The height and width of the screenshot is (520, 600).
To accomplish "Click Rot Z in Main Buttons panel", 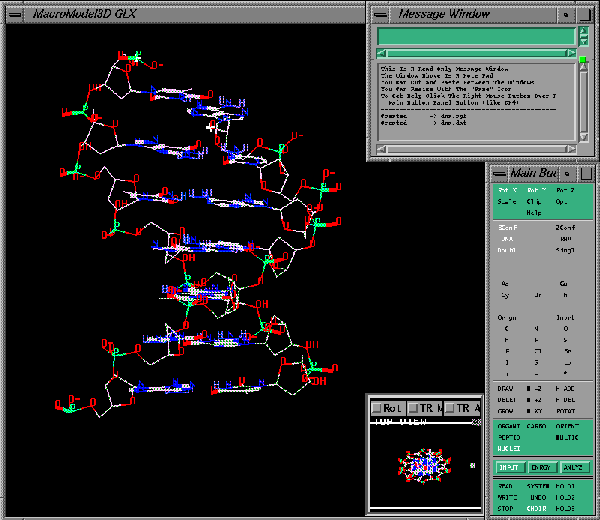I will [565, 190].
